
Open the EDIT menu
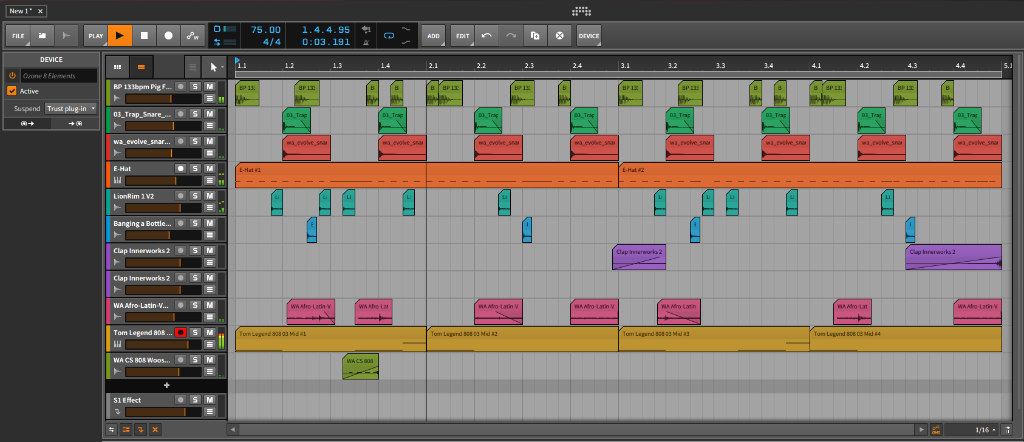click(x=462, y=36)
